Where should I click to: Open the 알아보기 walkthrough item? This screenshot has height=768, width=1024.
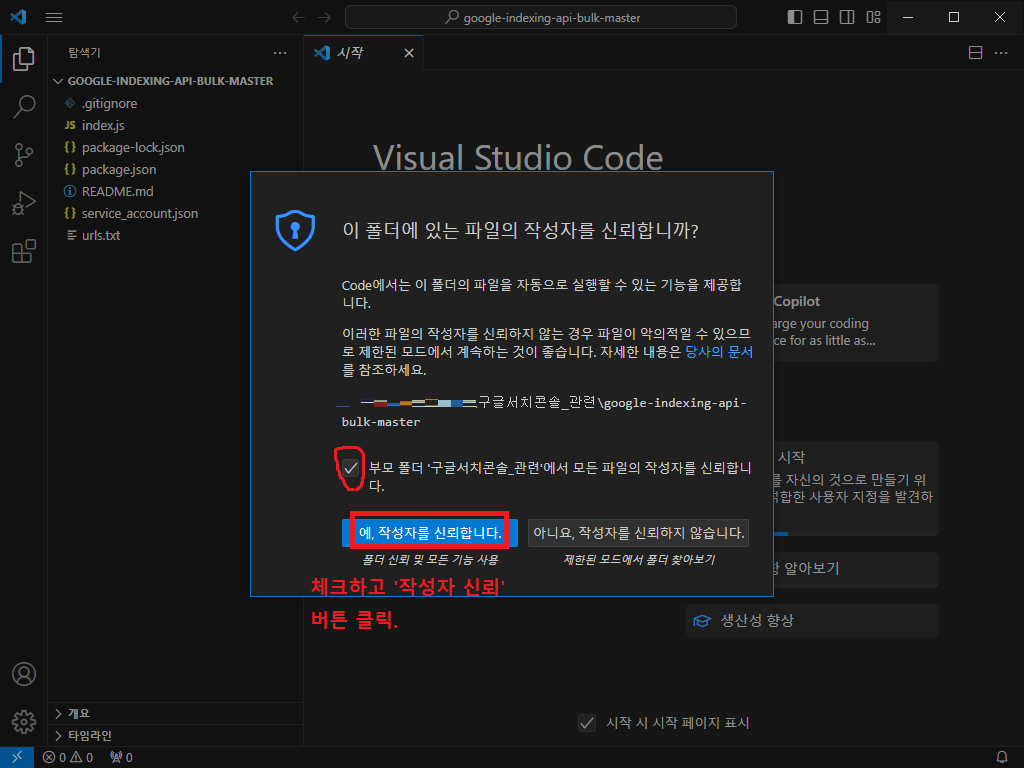856,569
